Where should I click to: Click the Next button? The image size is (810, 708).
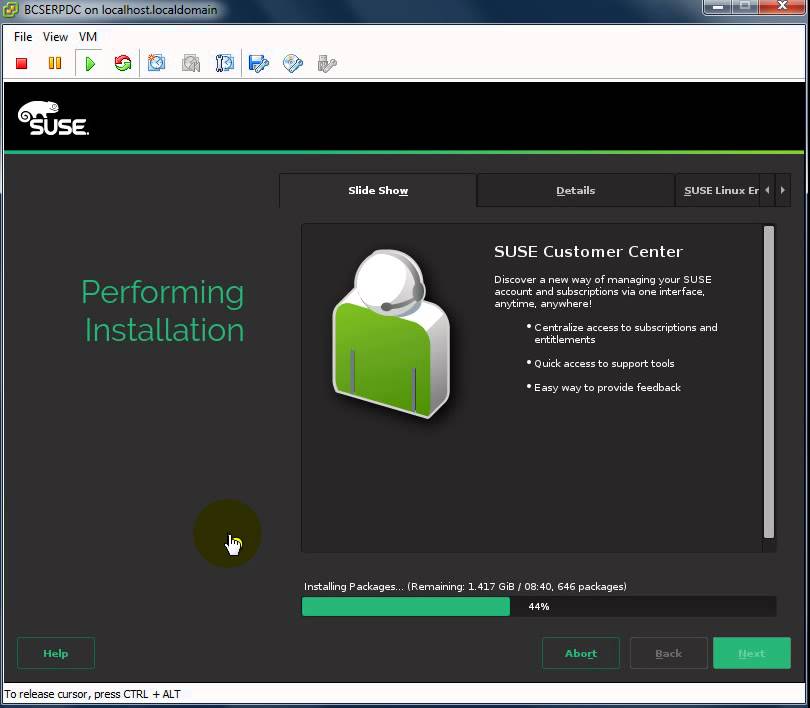pyautogui.click(x=752, y=653)
